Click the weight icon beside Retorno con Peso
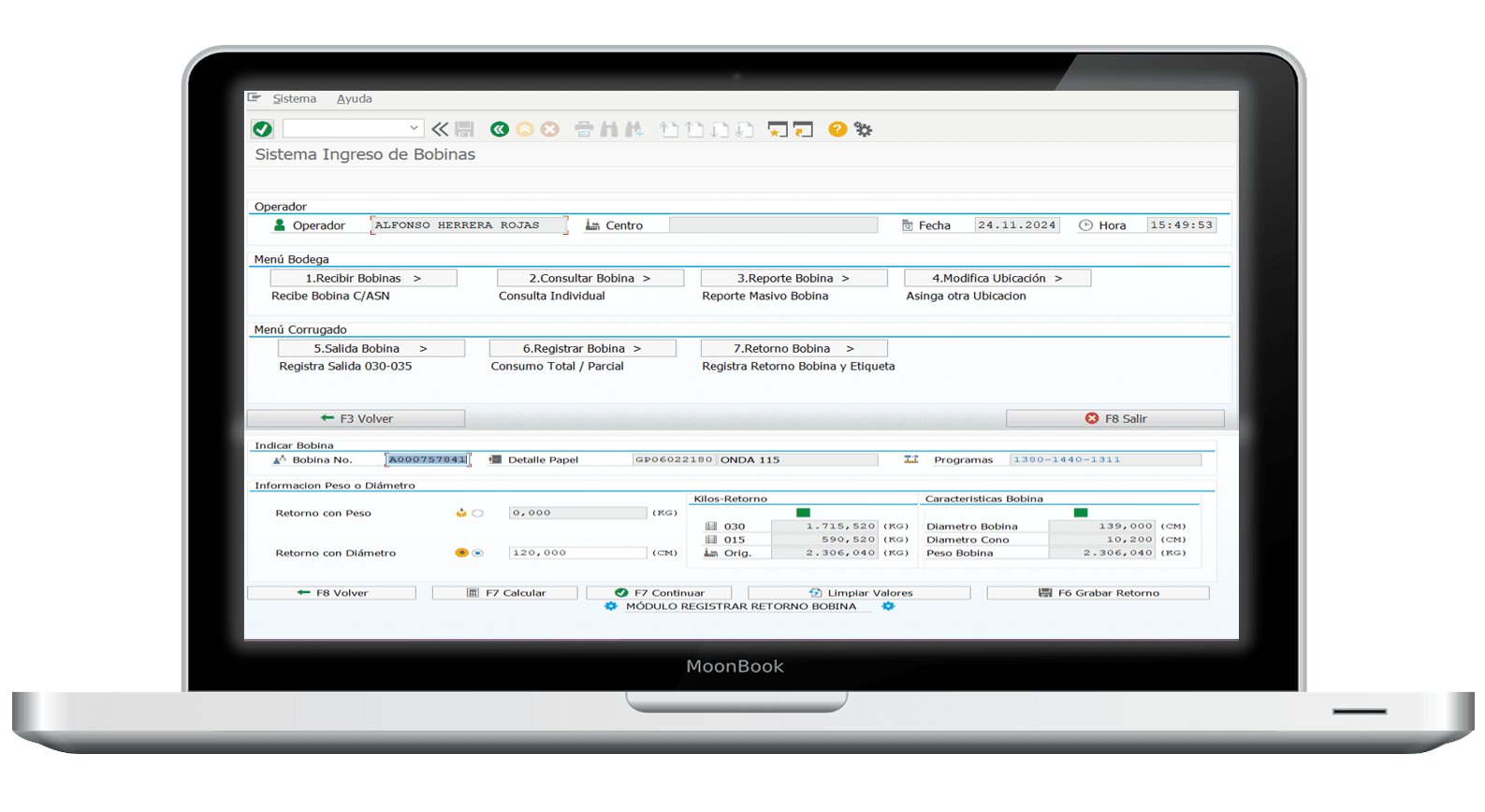 click(x=460, y=513)
